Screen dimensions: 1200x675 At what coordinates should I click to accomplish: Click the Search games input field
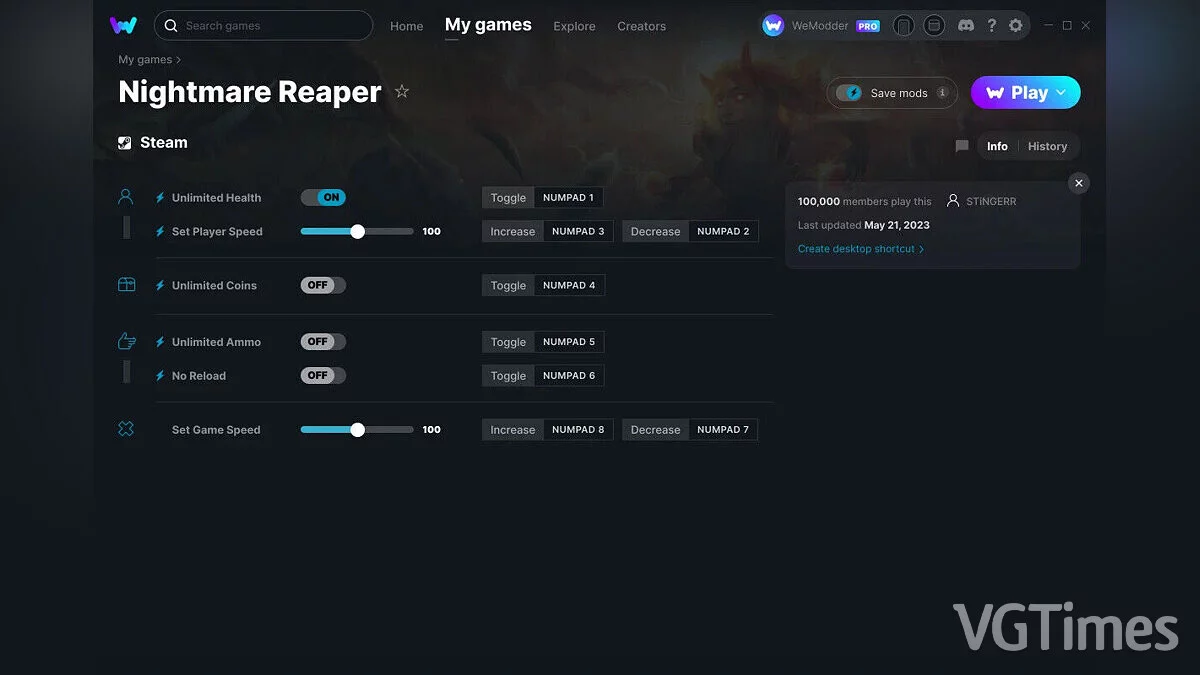[263, 26]
